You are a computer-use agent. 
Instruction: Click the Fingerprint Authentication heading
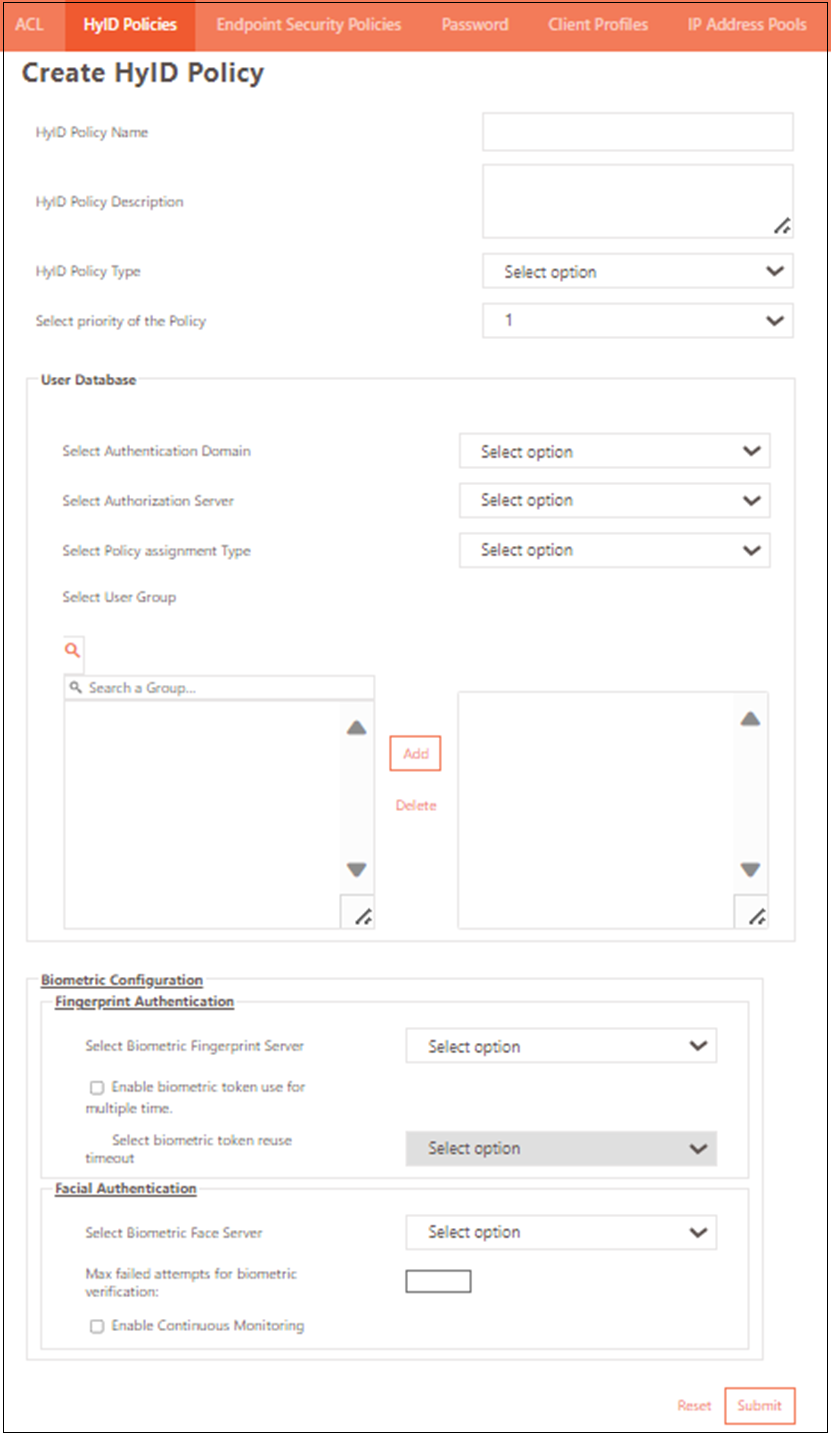click(144, 1001)
